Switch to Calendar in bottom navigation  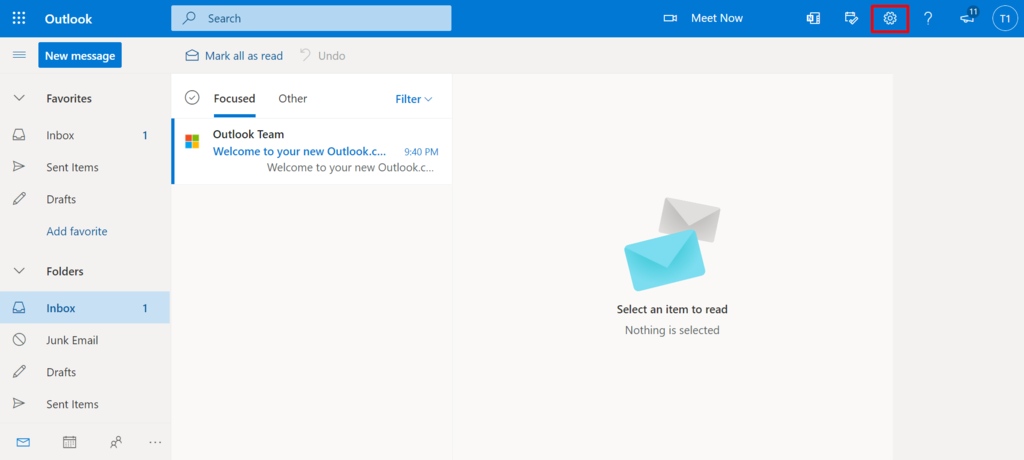70,442
